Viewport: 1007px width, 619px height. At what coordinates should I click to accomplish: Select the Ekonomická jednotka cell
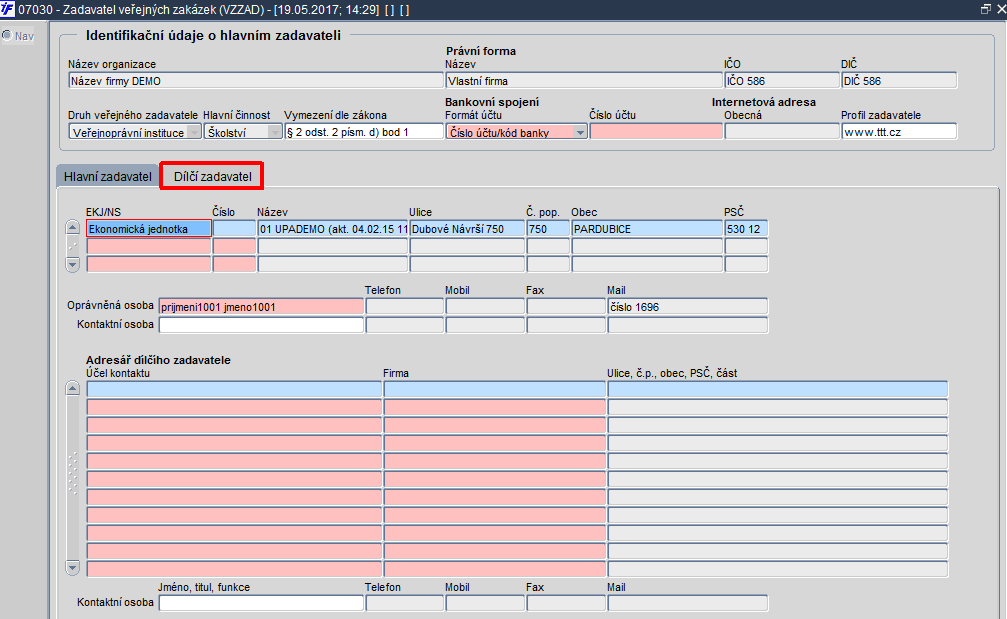click(x=149, y=229)
